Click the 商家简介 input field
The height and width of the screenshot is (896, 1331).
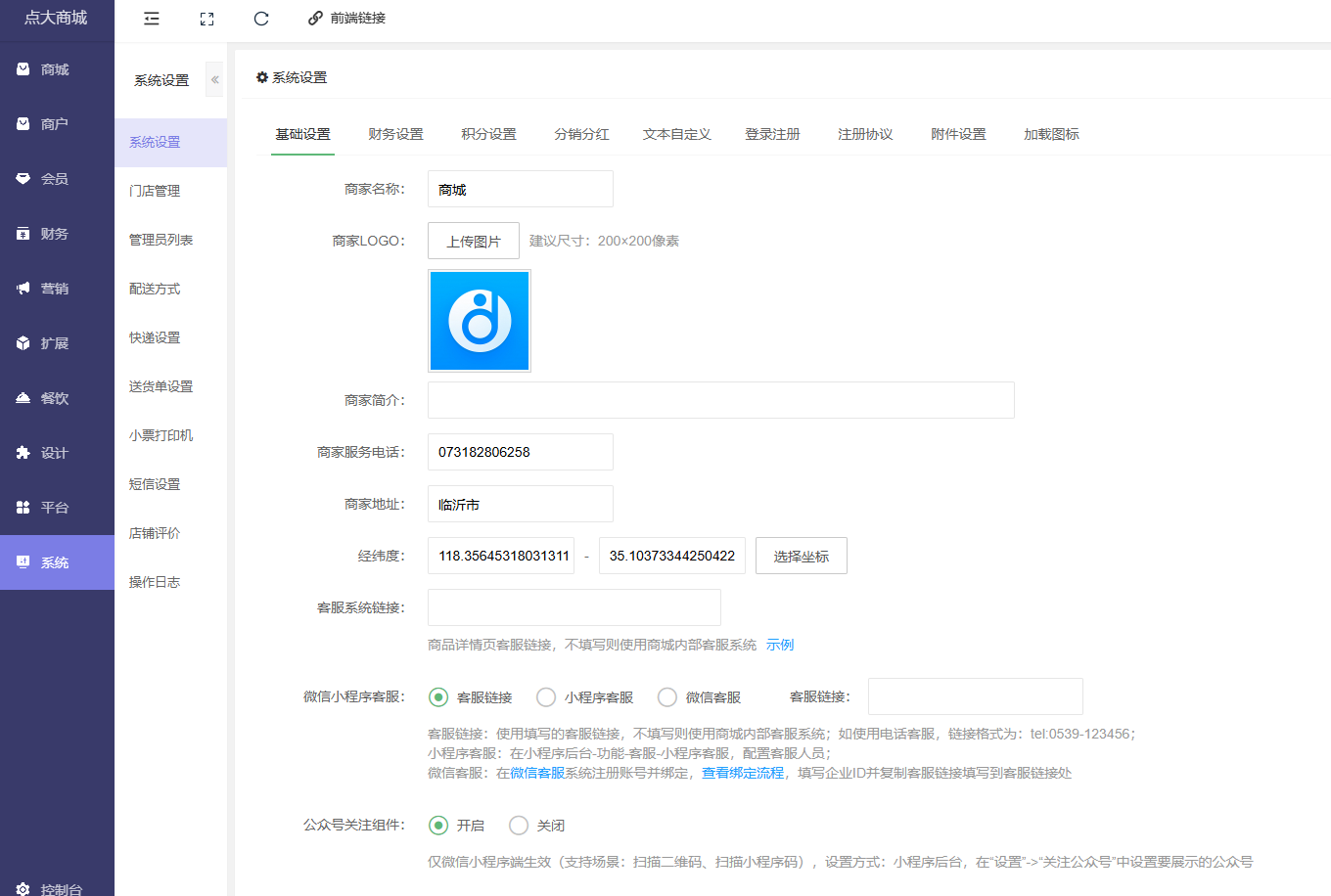[721, 400]
